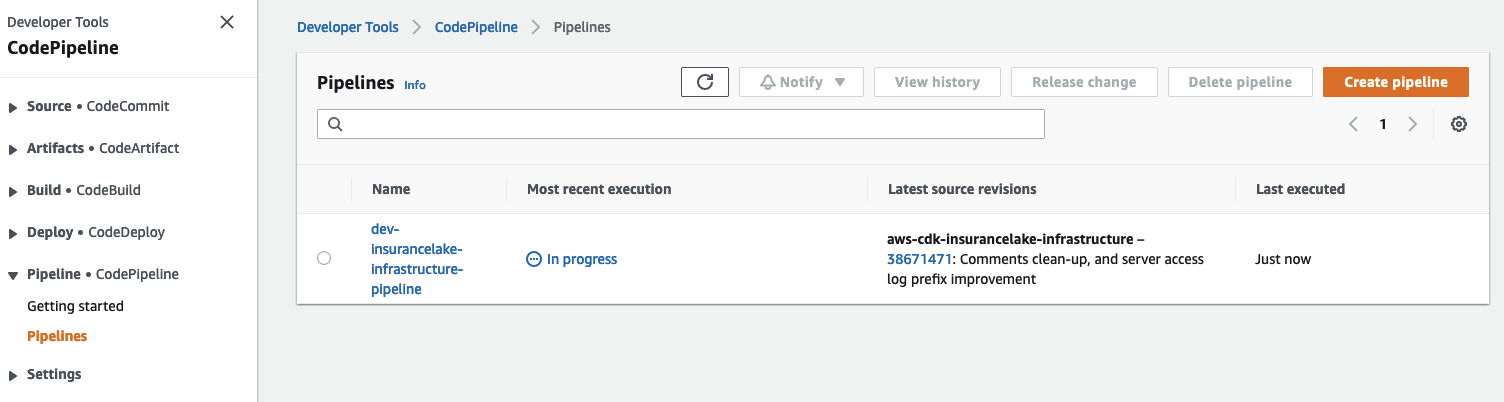Open Getting started in sidebar
Viewport: 1504px width, 402px height.
75,306
